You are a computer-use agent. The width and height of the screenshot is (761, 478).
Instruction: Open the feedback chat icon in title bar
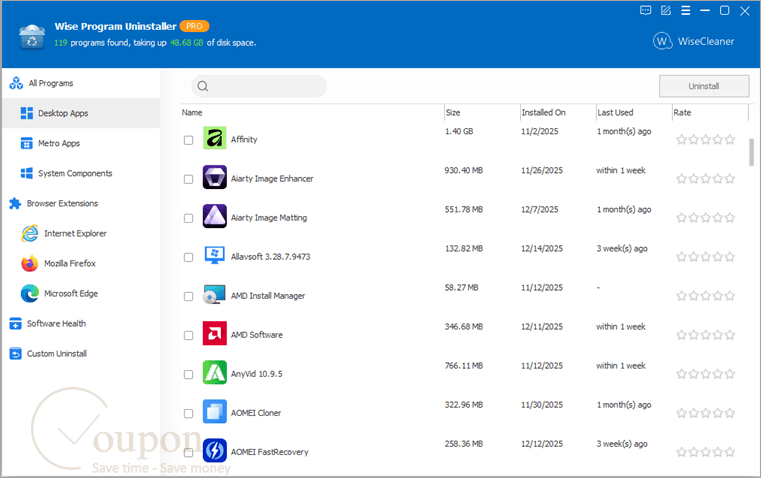click(645, 11)
